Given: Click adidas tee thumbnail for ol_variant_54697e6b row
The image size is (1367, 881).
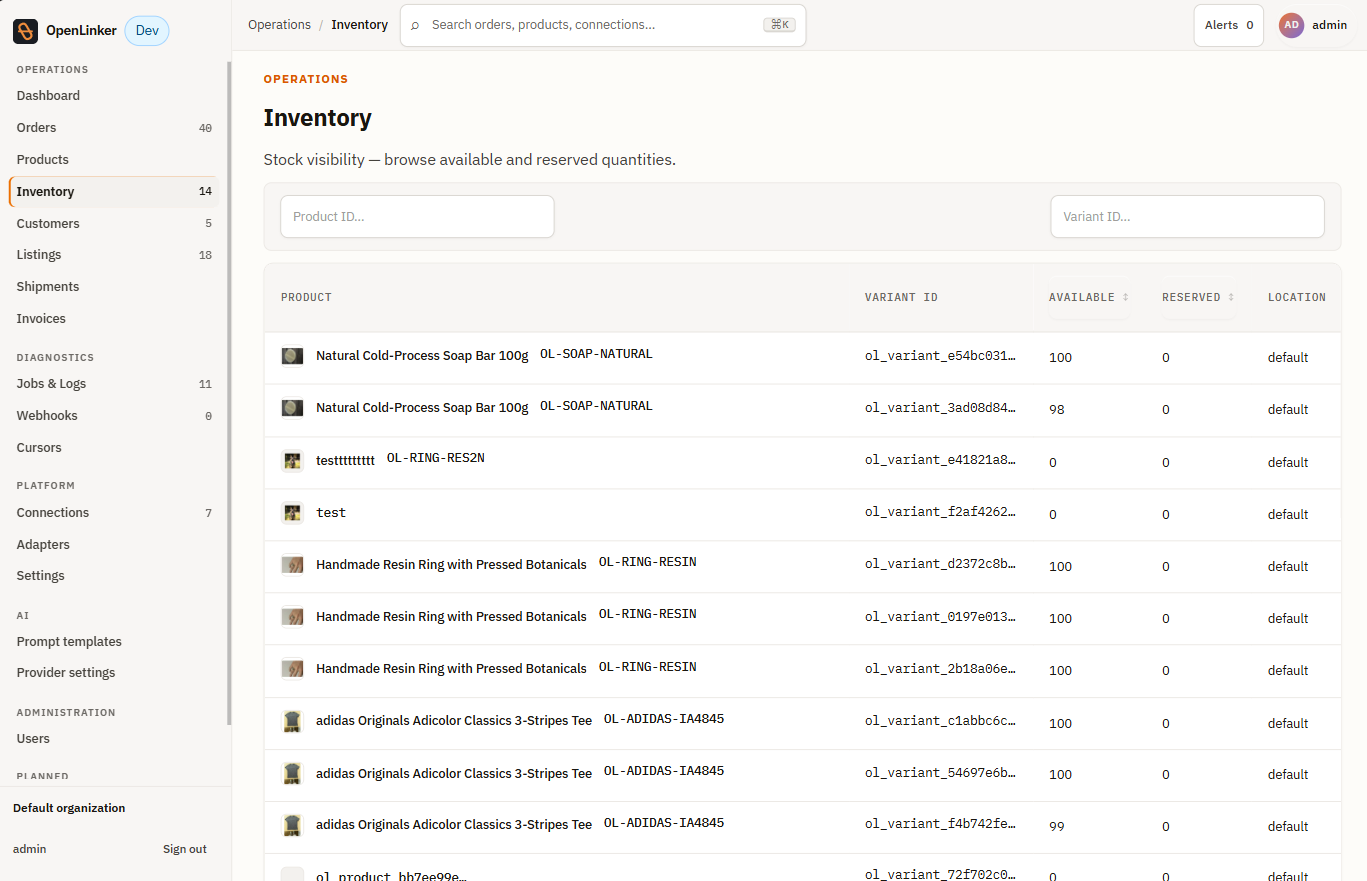Looking at the screenshot, I should click(x=292, y=774).
